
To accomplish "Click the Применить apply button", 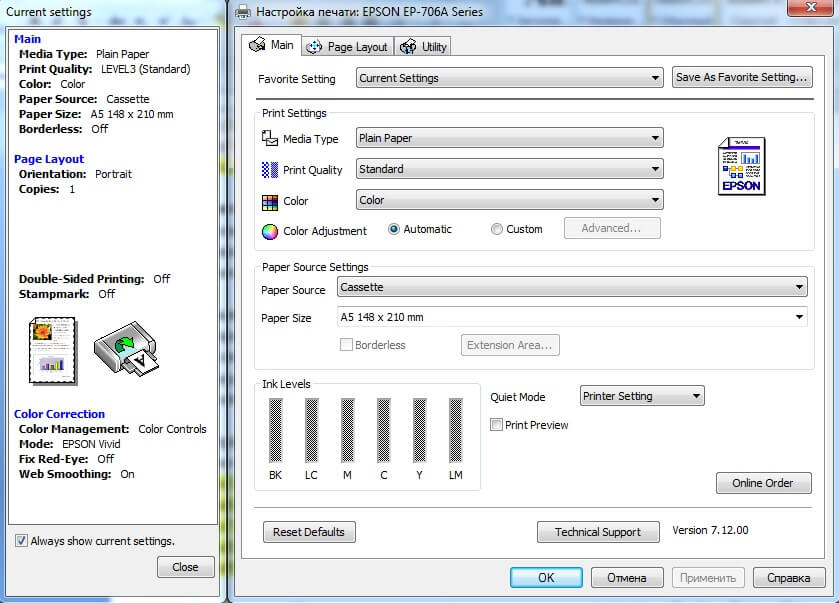I will pos(708,578).
